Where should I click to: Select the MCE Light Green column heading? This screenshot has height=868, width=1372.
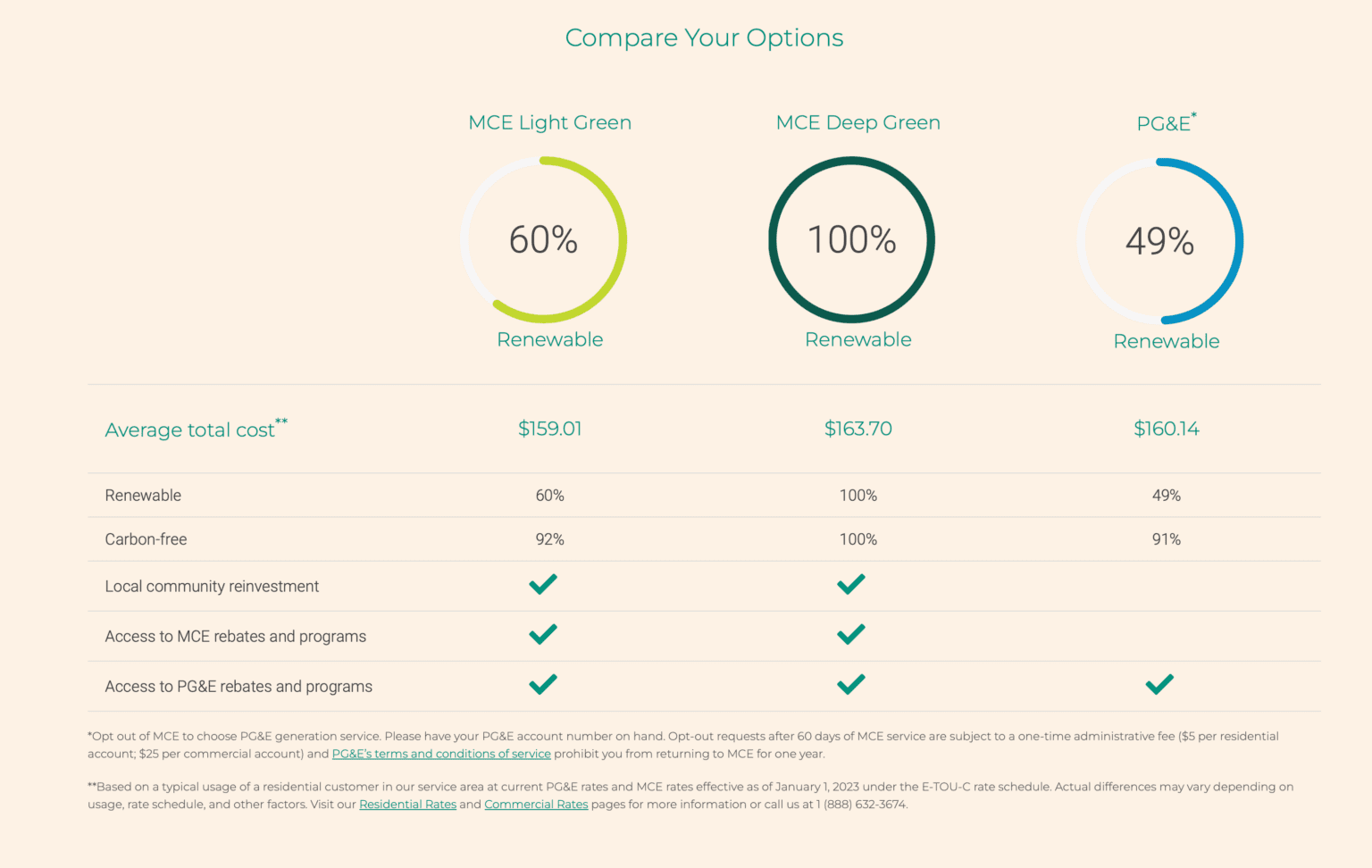point(550,122)
